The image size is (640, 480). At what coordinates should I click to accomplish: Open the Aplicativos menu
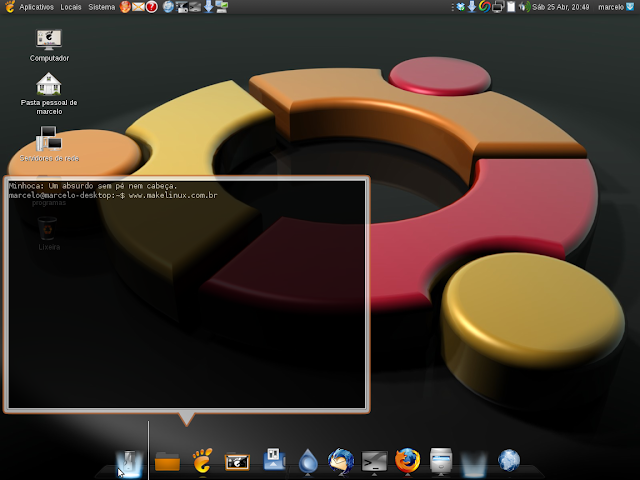click(36, 7)
